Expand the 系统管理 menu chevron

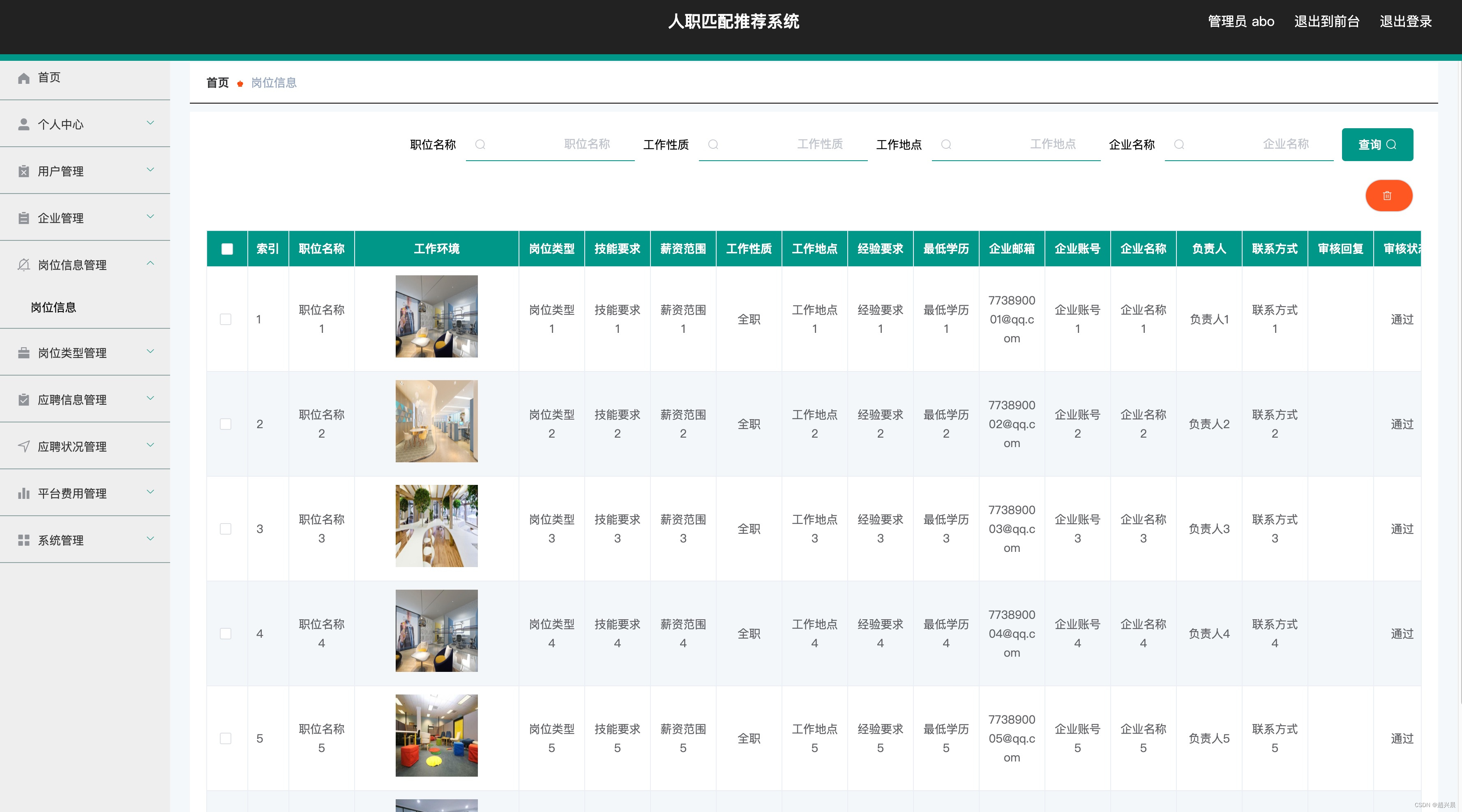150,539
